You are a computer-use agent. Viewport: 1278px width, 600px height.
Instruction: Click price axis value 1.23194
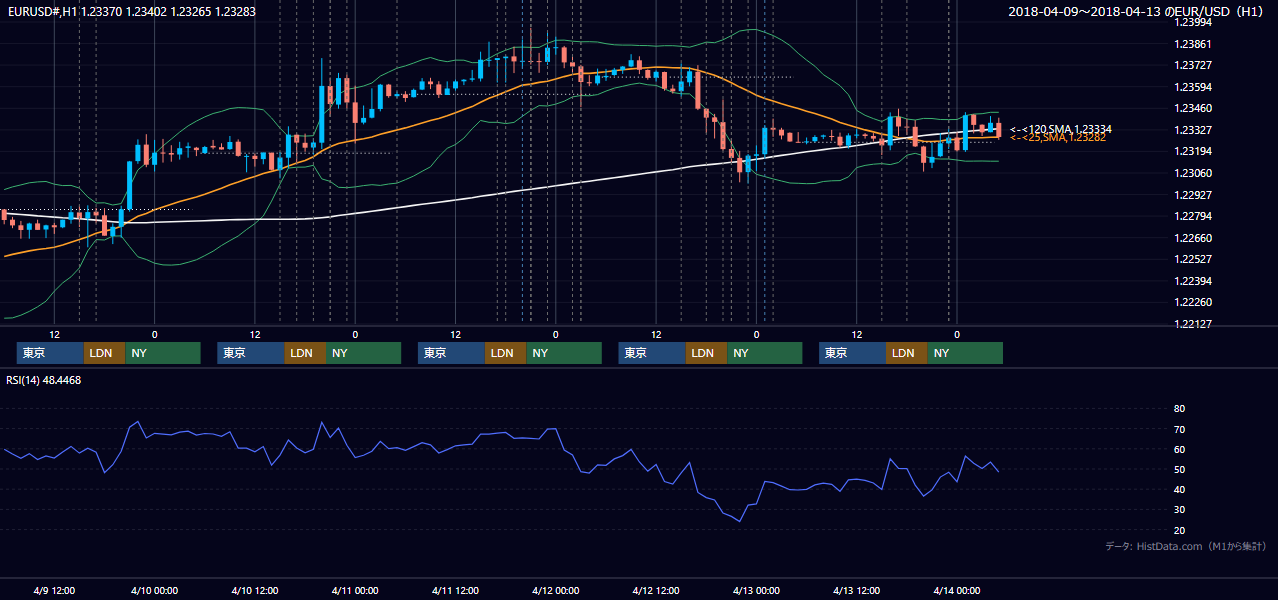(x=1193, y=151)
